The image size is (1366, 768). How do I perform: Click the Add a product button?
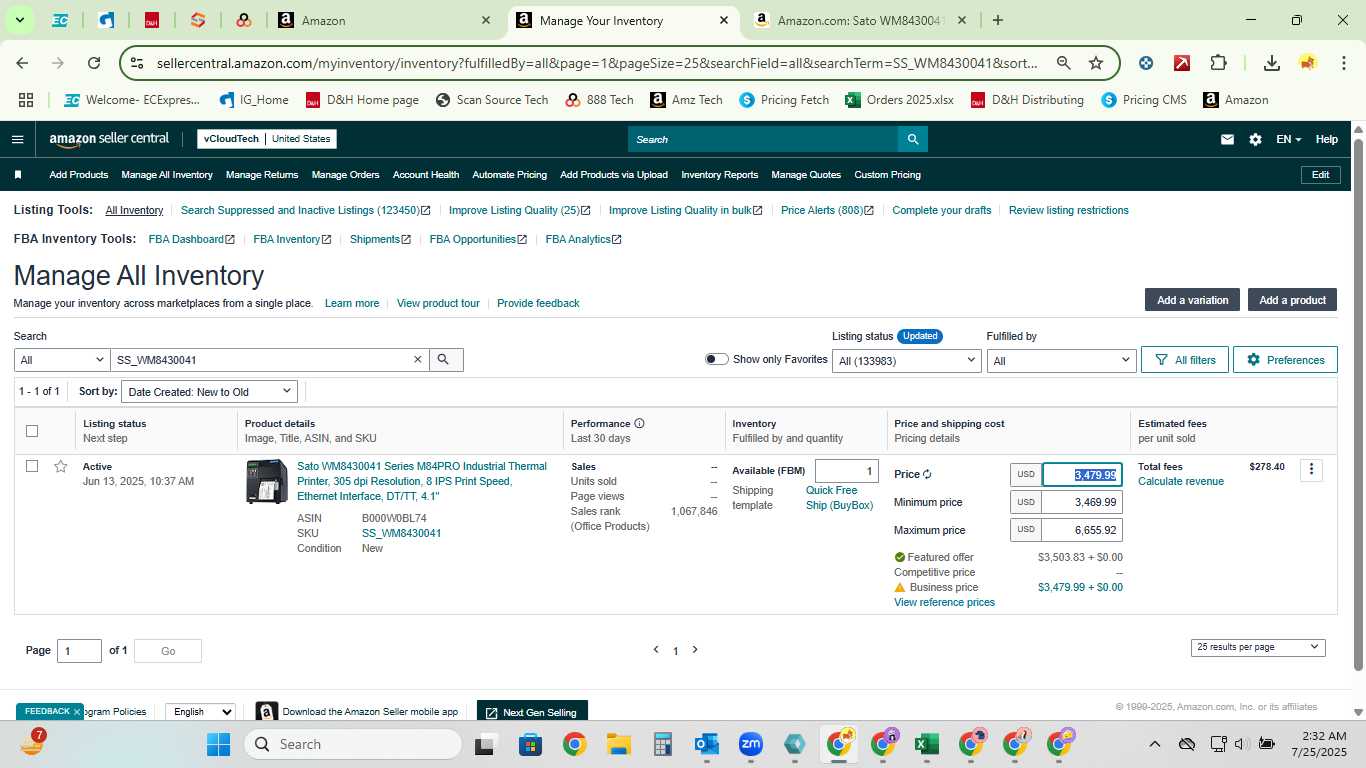1292,300
